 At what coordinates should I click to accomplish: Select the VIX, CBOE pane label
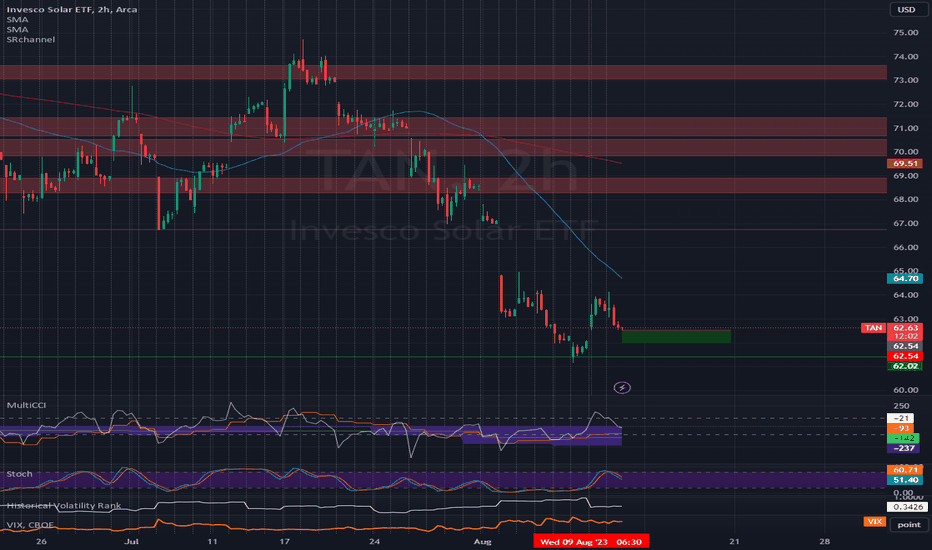pos(30,524)
